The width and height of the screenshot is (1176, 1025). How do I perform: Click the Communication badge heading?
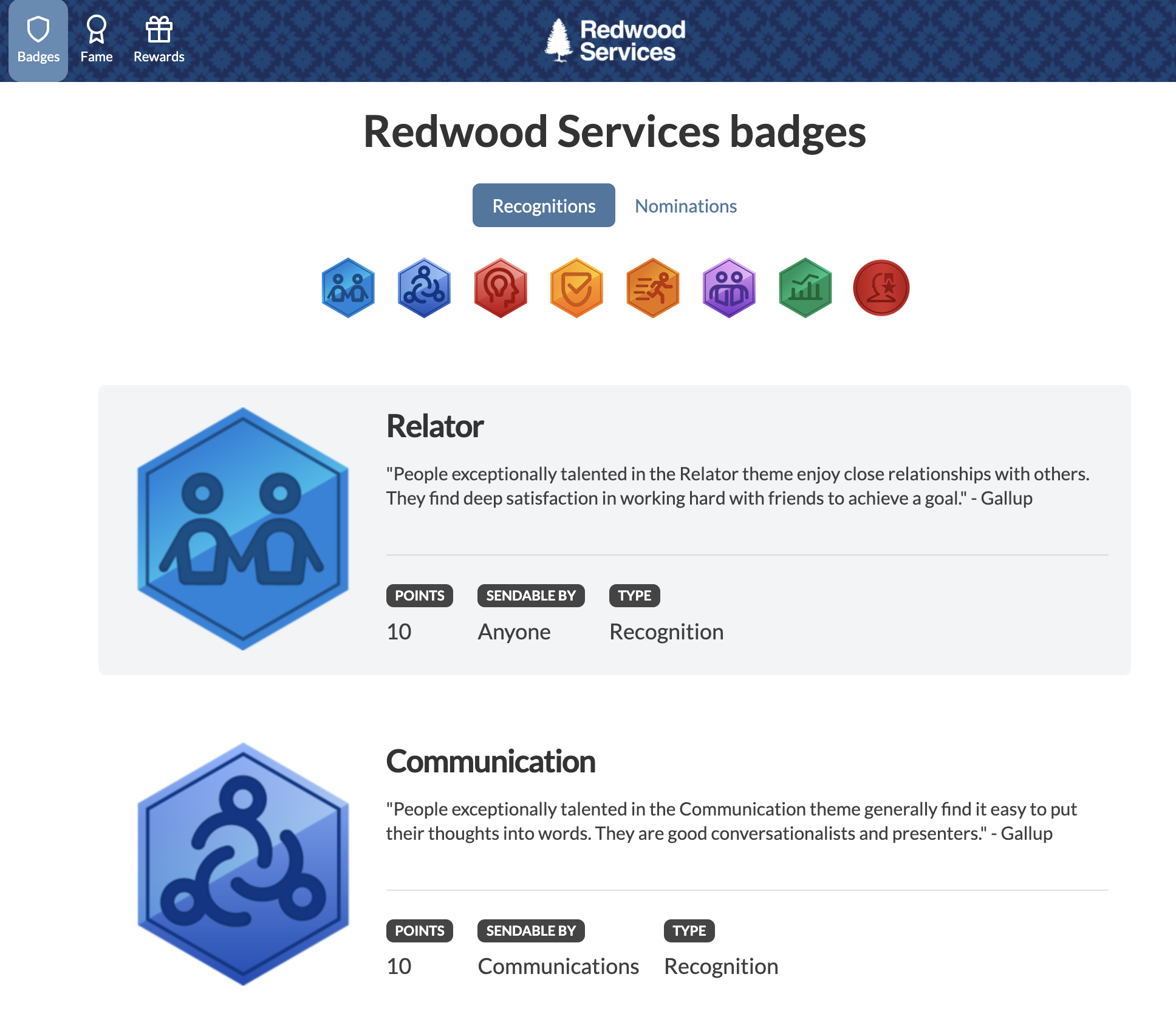[490, 761]
